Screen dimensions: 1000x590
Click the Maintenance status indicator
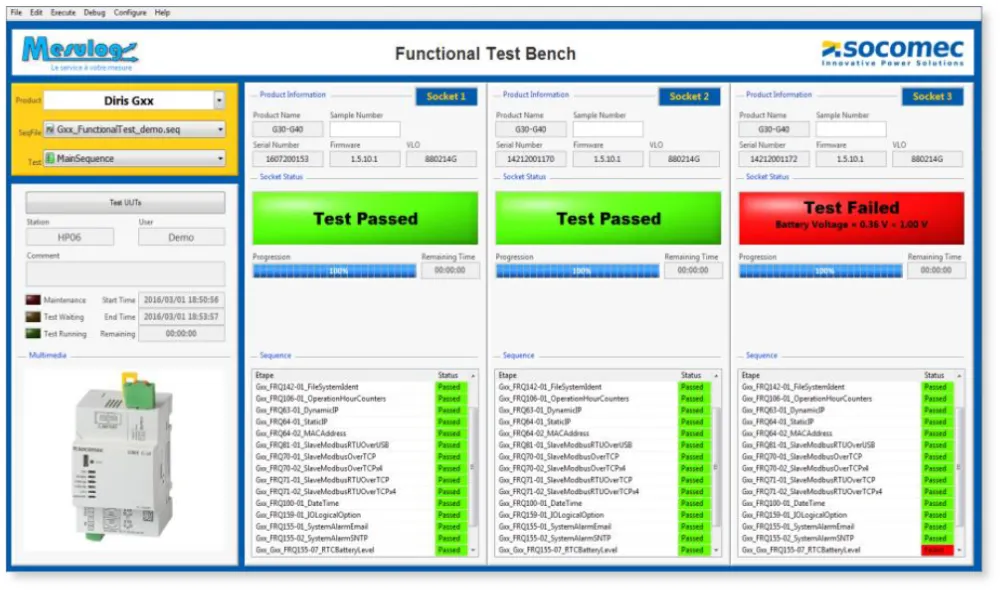coord(33,300)
